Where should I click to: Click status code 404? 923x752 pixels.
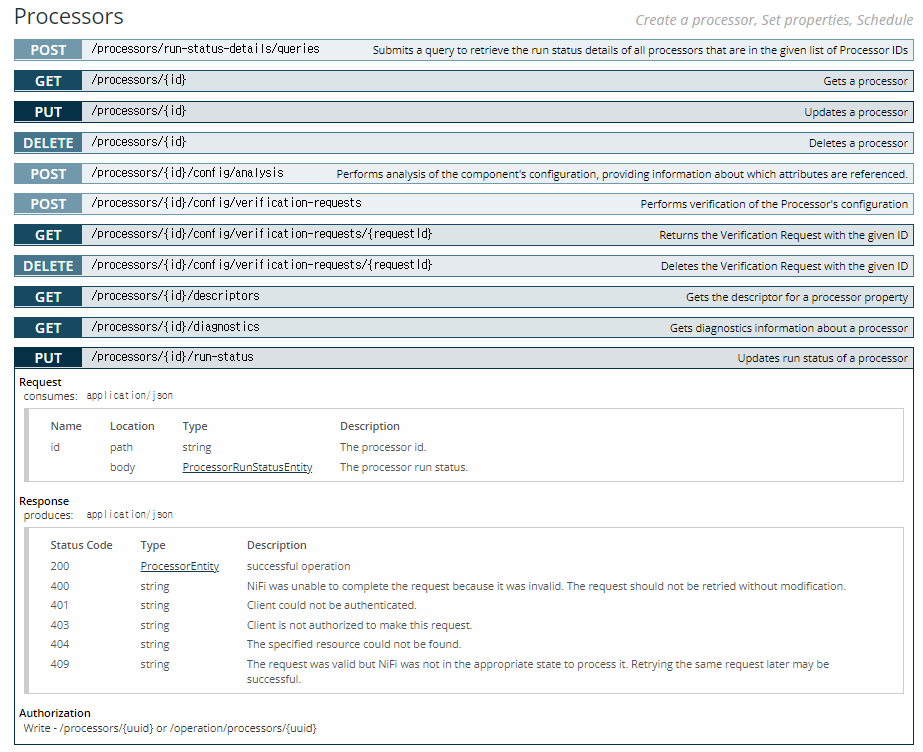pyautogui.click(x=59, y=644)
